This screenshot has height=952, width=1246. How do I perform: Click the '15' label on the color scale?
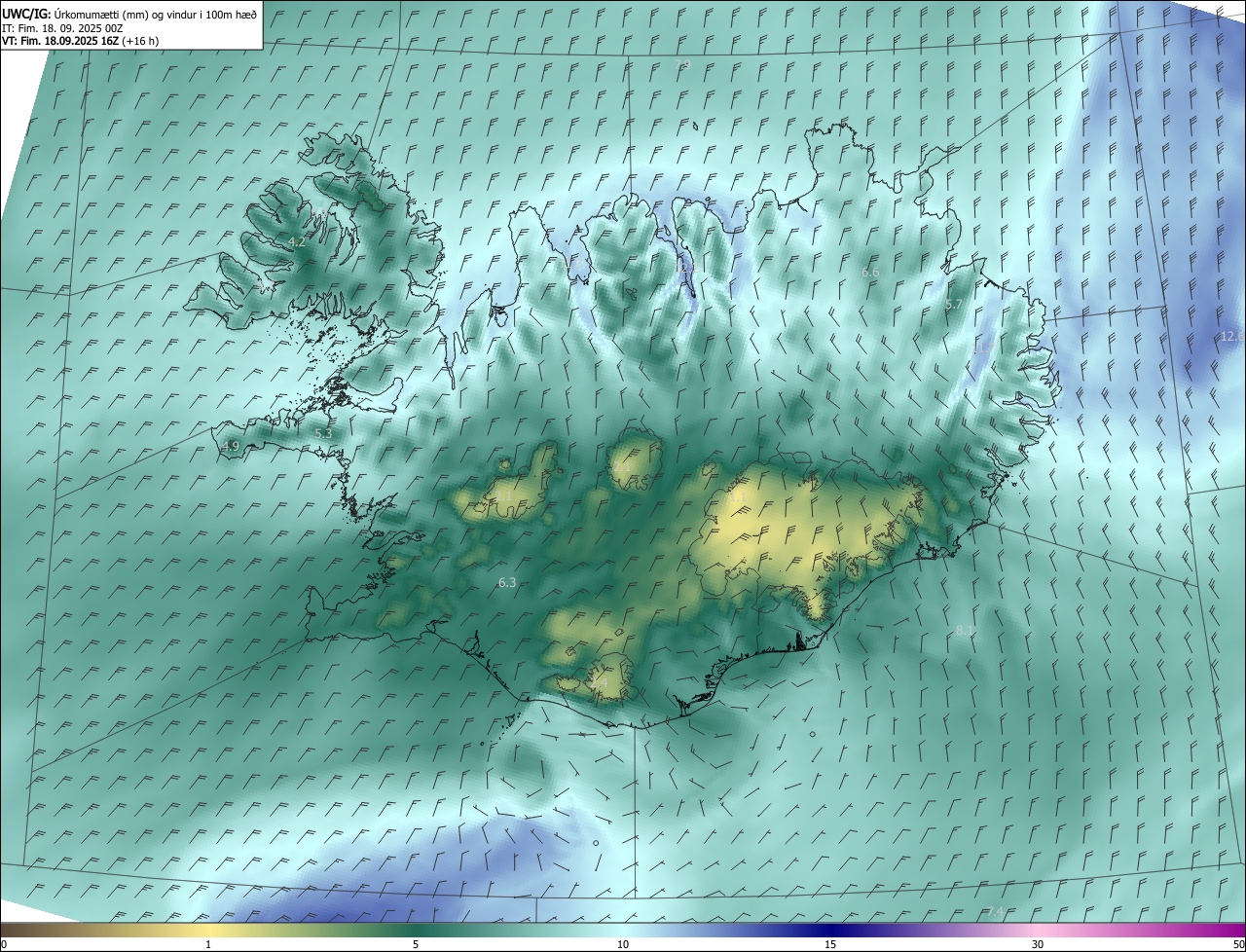[830, 944]
